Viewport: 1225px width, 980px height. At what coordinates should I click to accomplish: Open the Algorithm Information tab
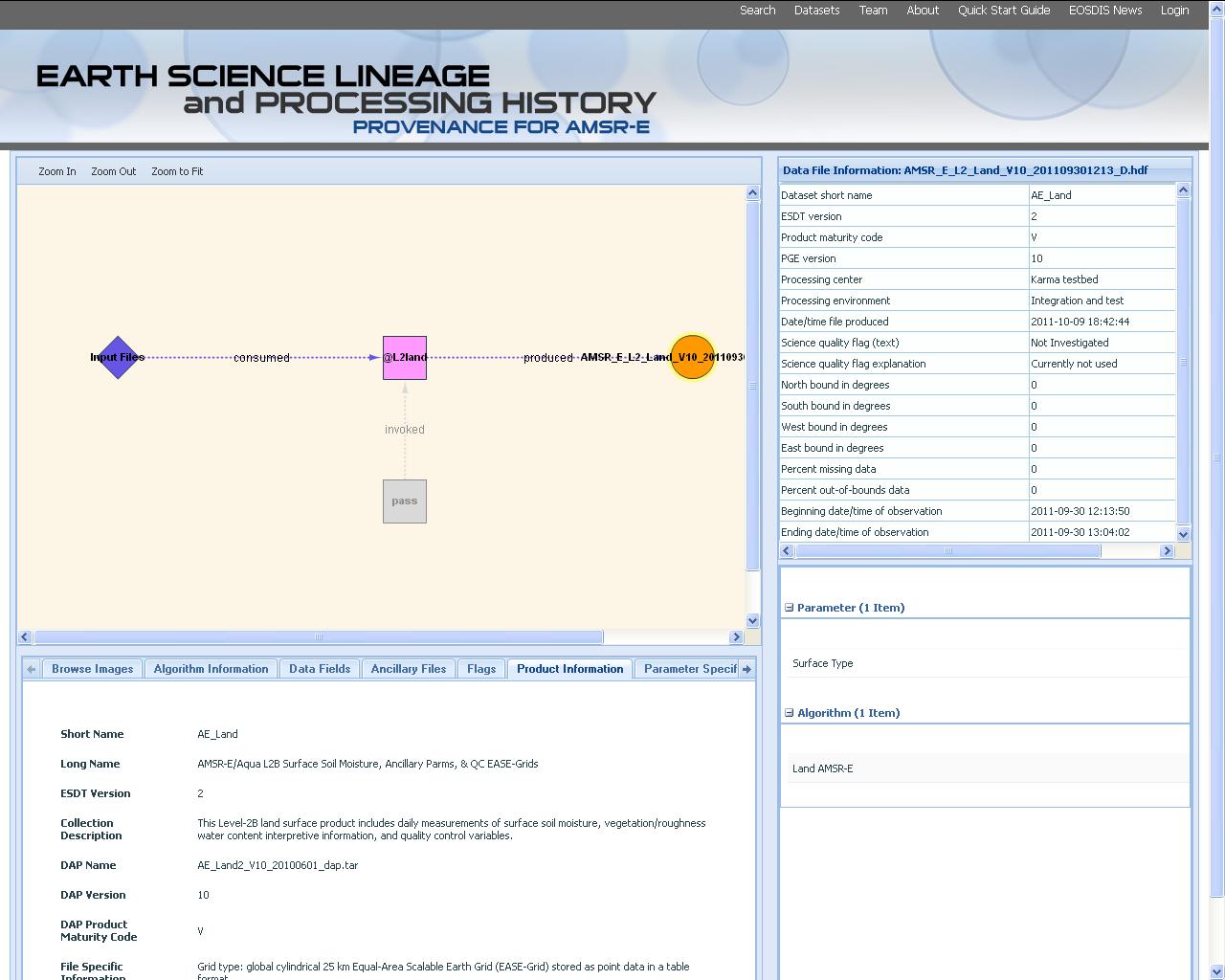click(212, 669)
